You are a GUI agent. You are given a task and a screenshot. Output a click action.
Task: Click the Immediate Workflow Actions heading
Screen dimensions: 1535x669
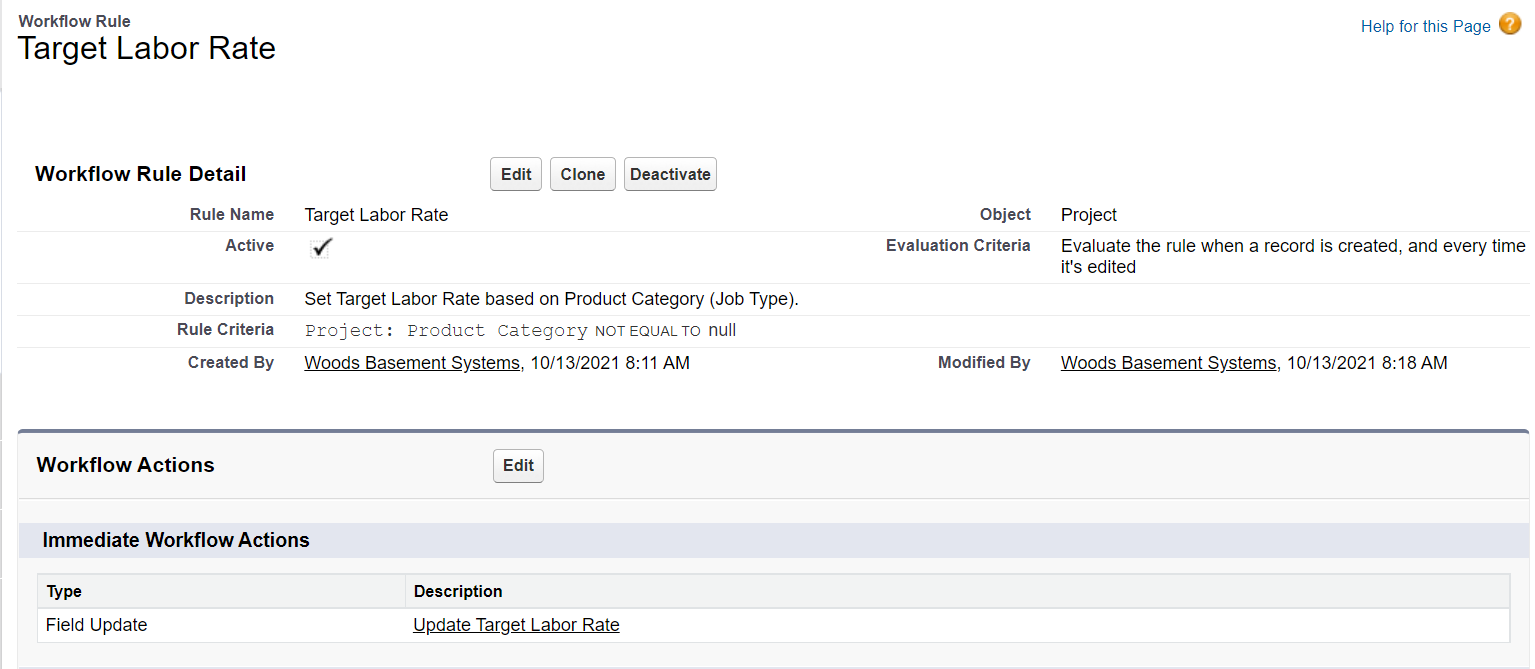click(176, 541)
